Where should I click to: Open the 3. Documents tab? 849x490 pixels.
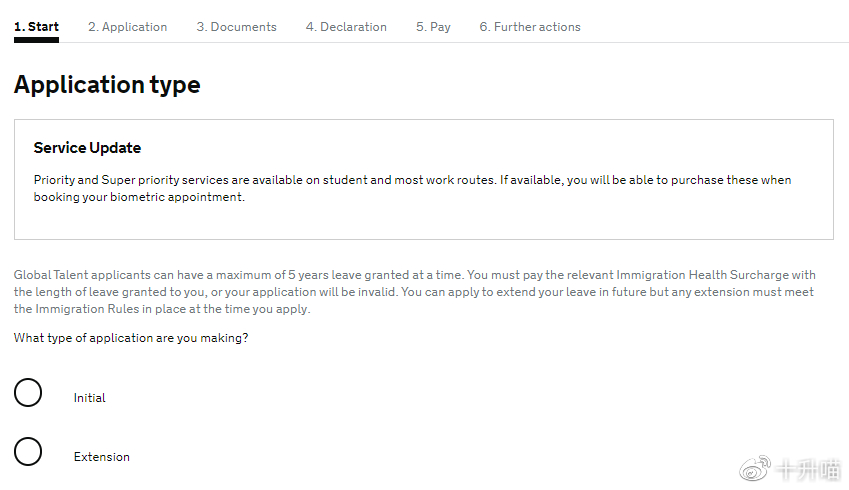(x=236, y=27)
